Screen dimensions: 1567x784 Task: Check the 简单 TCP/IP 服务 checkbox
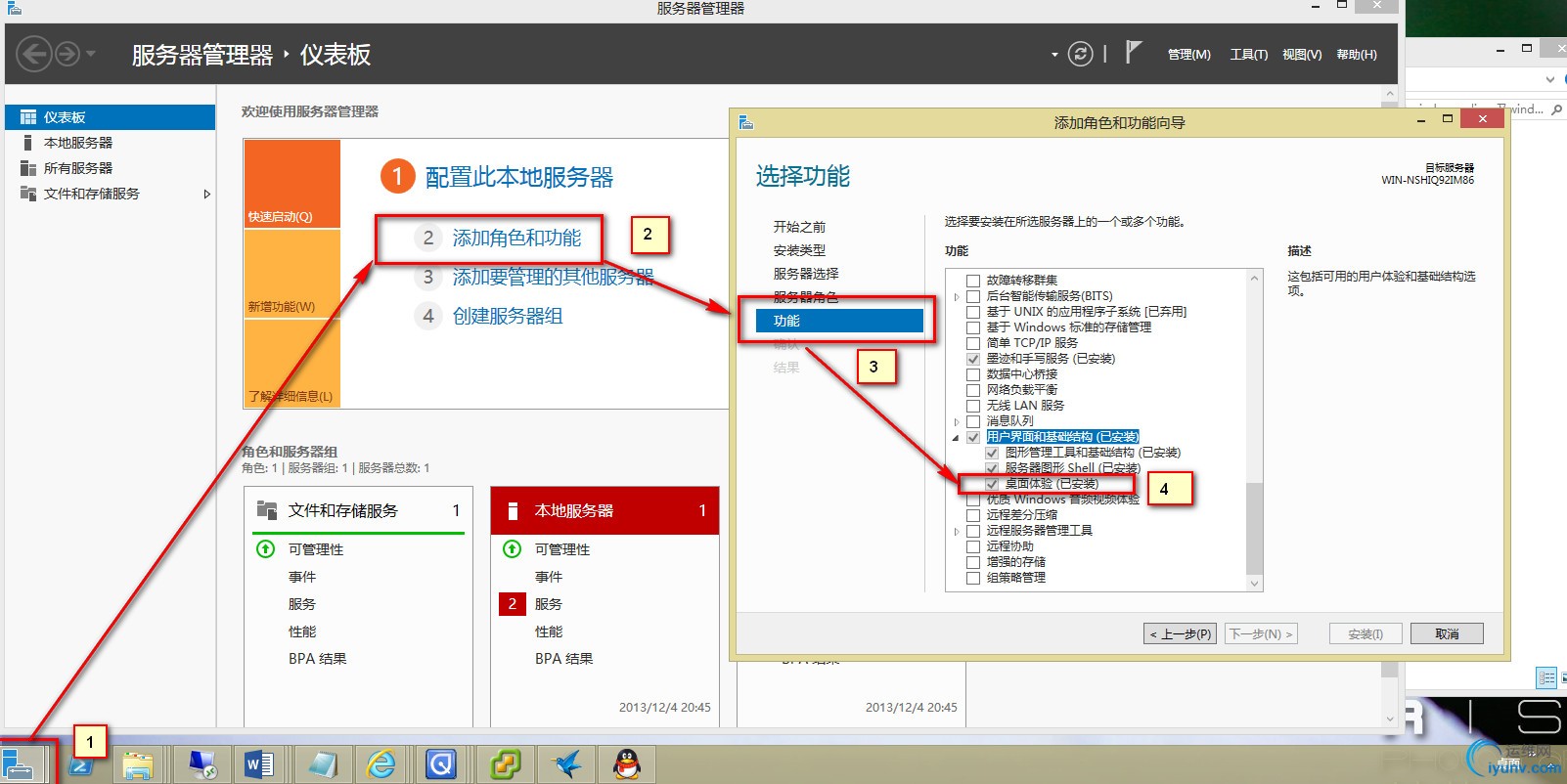pyautogui.click(x=973, y=343)
